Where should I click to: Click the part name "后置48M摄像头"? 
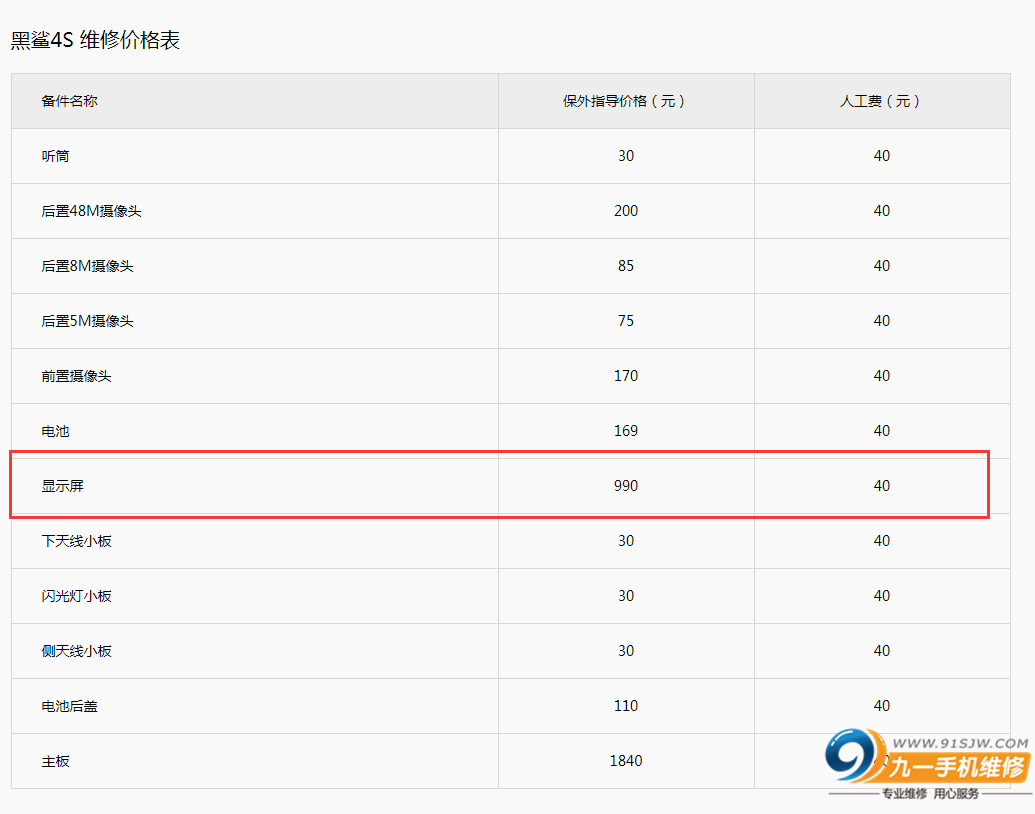pyautogui.click(x=91, y=211)
